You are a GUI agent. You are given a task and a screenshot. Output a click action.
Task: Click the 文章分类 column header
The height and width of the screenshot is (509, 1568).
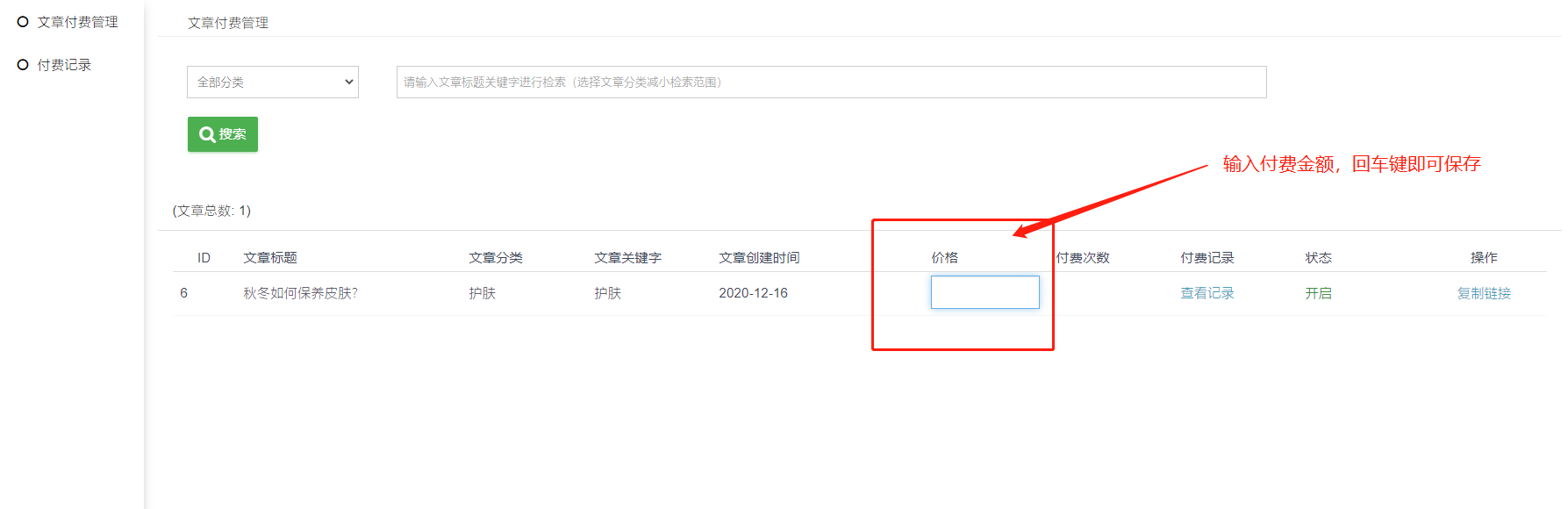click(x=495, y=257)
